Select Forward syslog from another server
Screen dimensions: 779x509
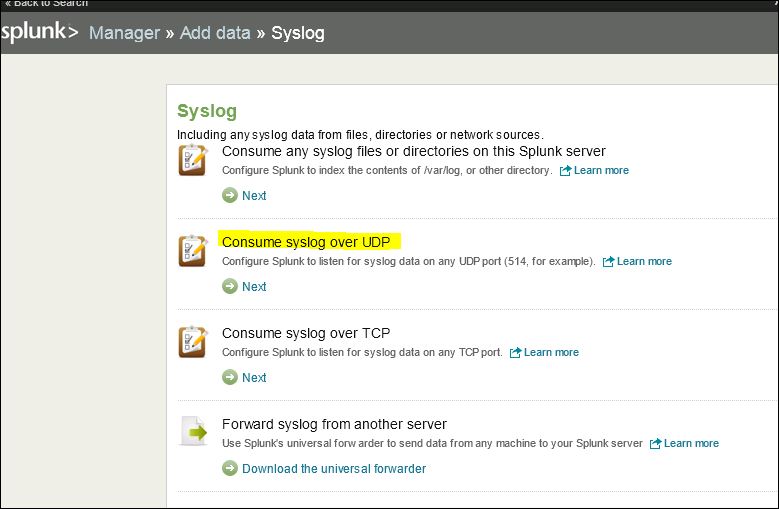[x=334, y=424]
